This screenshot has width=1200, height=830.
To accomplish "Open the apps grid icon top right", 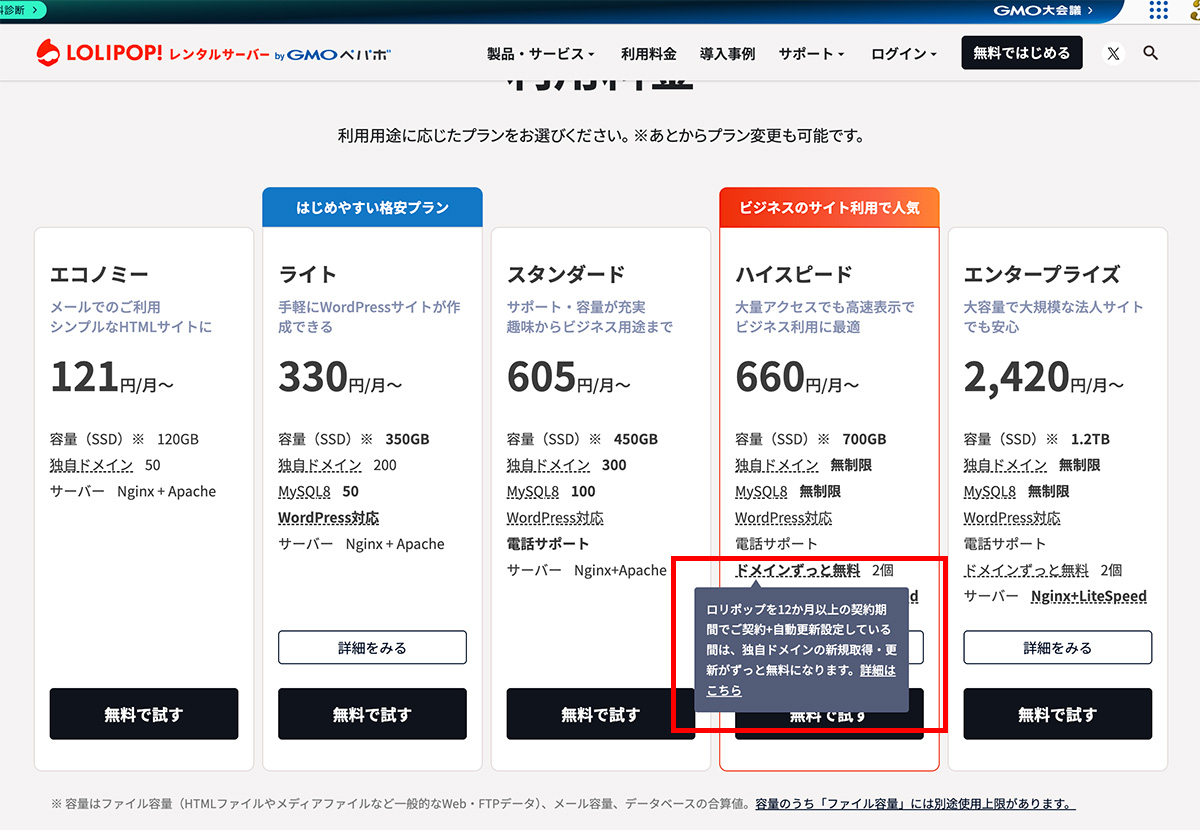I will 1157,11.
